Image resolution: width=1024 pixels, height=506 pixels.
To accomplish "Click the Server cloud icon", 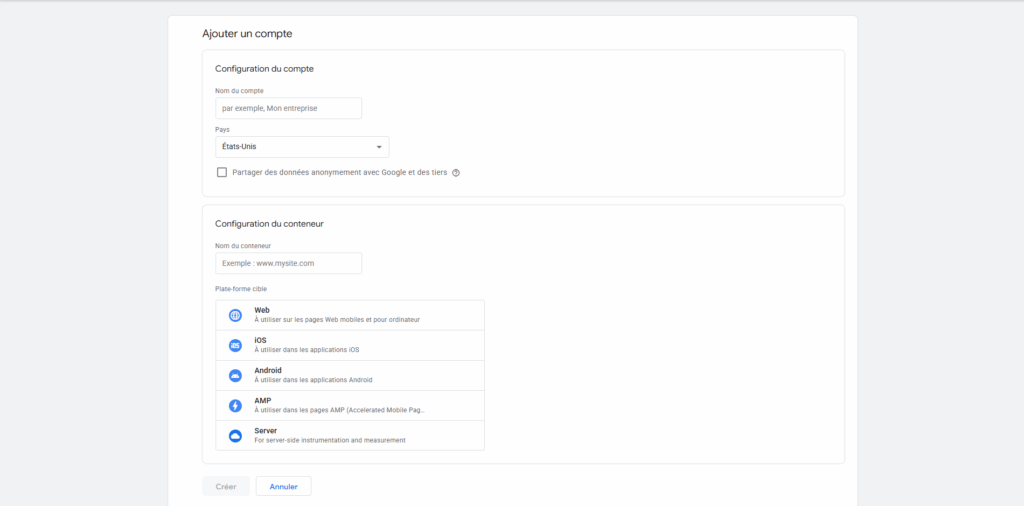I will 235,436.
